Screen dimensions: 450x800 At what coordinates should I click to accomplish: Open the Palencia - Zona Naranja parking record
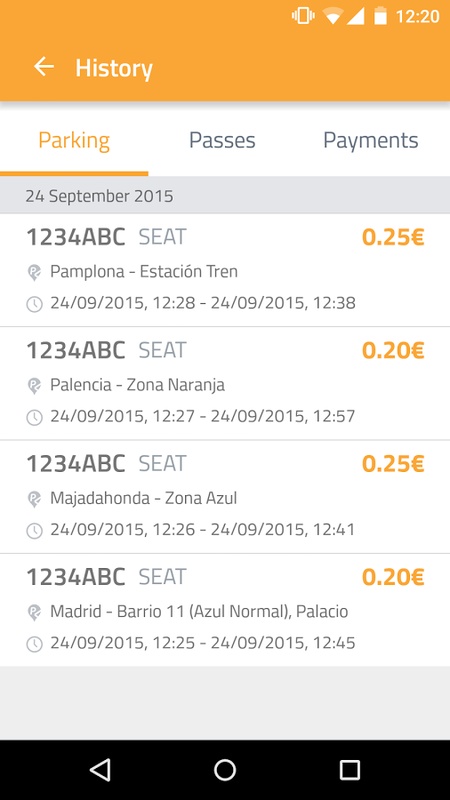[225, 383]
